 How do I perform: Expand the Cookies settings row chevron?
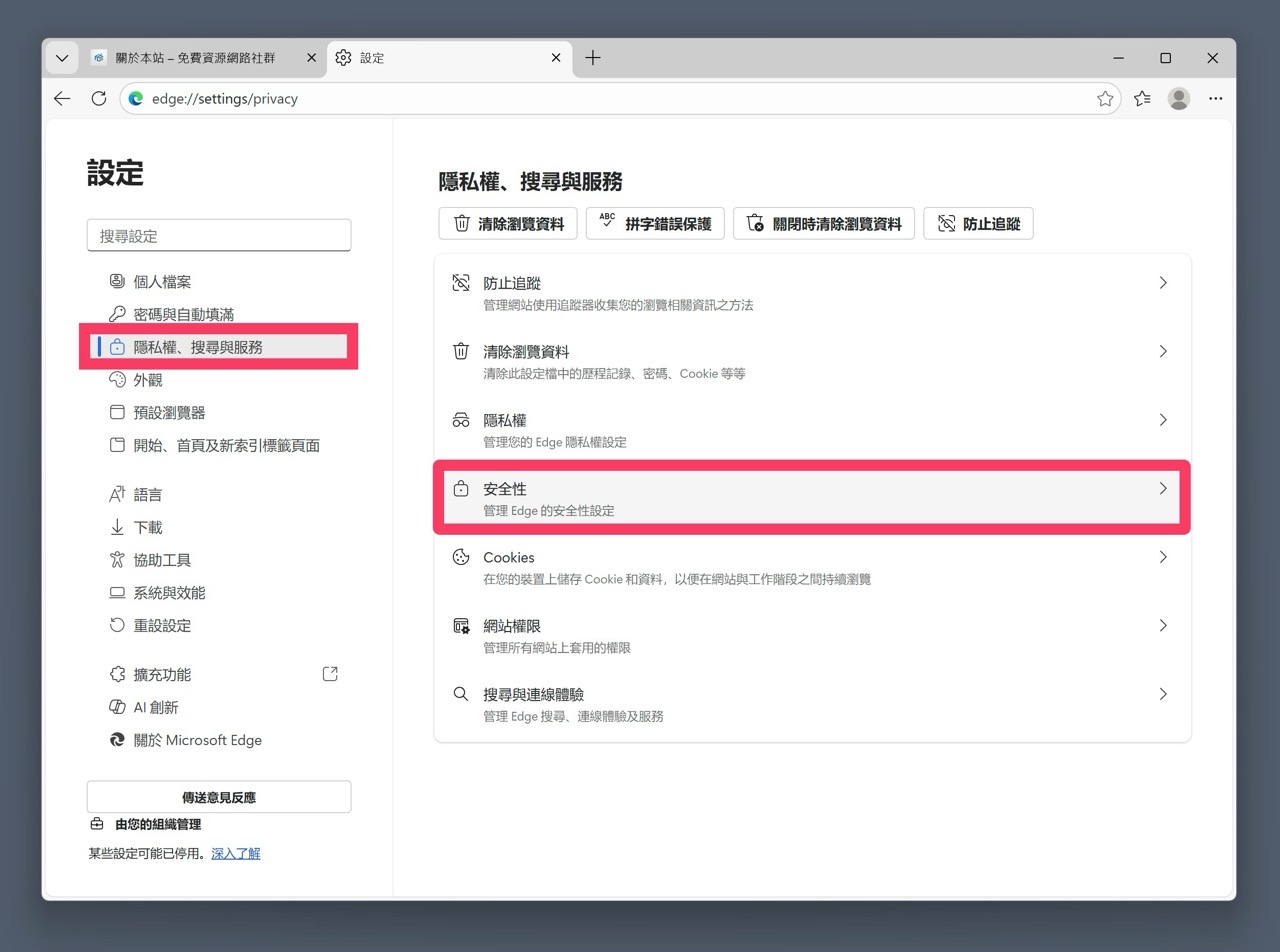pos(1162,557)
